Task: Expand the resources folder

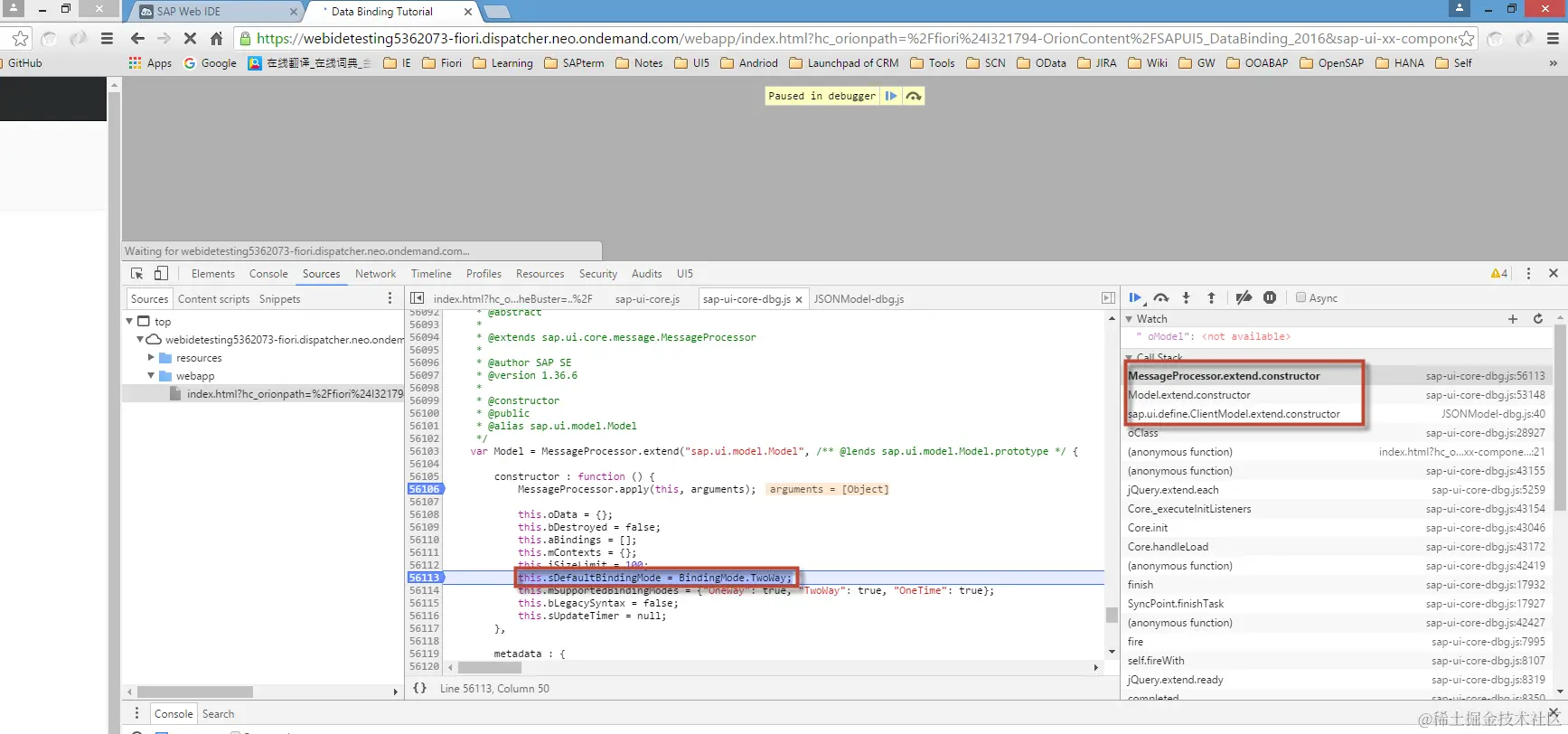Action: click(x=151, y=358)
